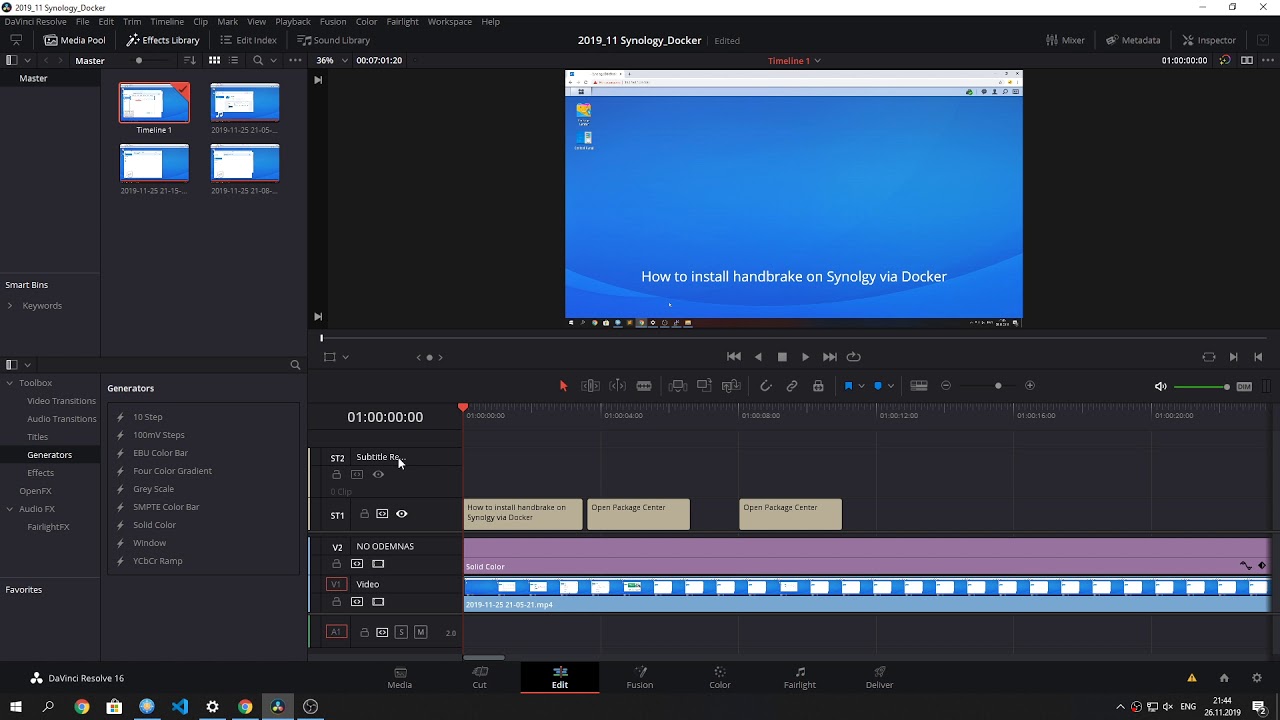Switch to the Color page tab
The height and width of the screenshot is (720, 1280).
click(x=719, y=677)
